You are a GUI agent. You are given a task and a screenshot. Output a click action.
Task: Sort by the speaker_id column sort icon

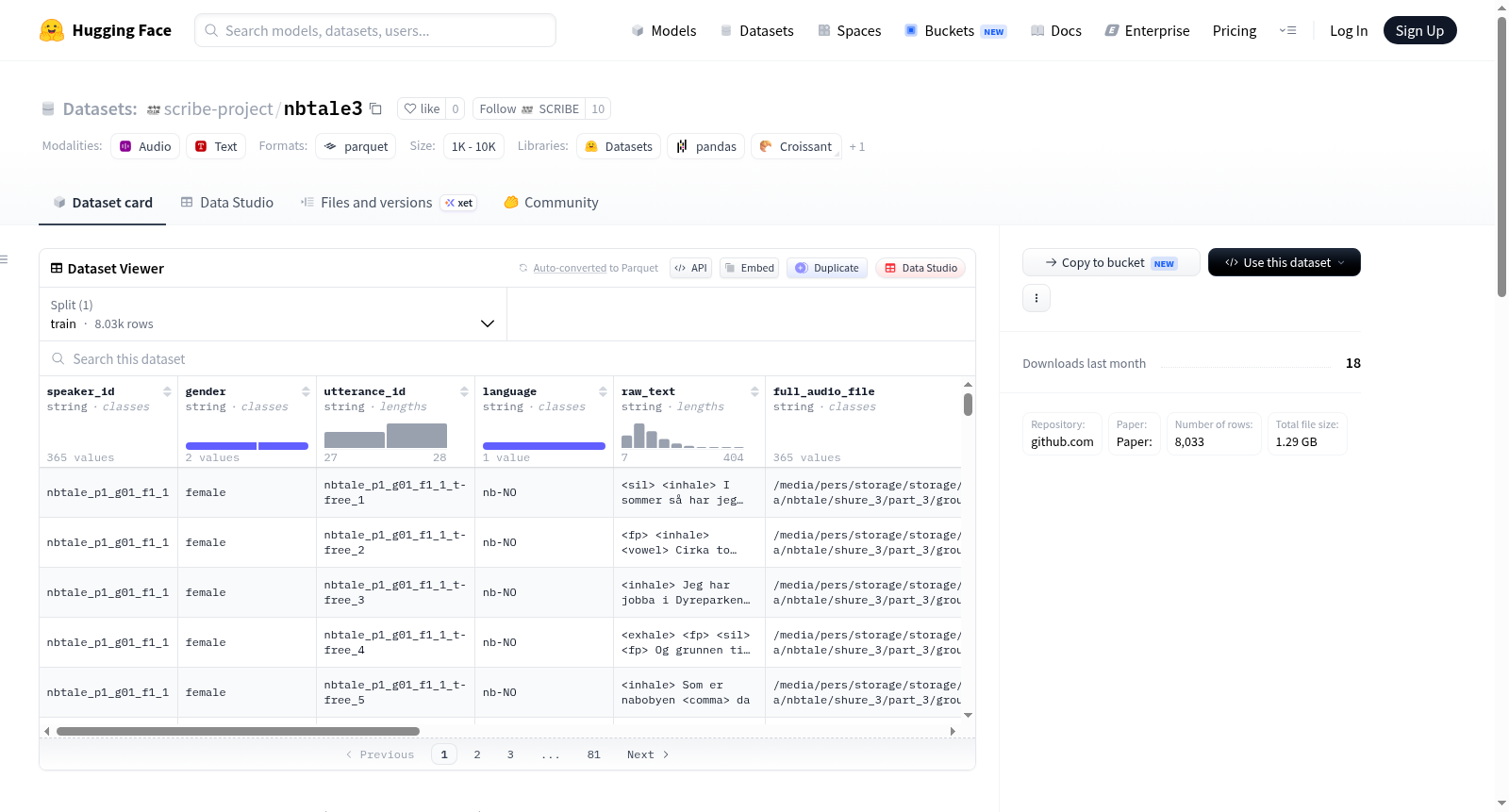click(167, 391)
